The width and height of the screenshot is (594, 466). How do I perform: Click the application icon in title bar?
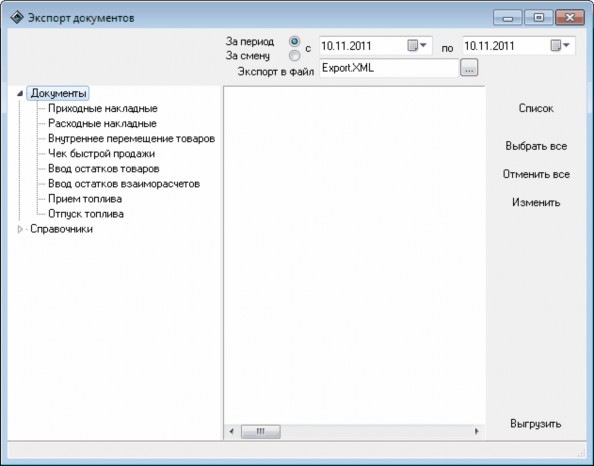point(17,17)
